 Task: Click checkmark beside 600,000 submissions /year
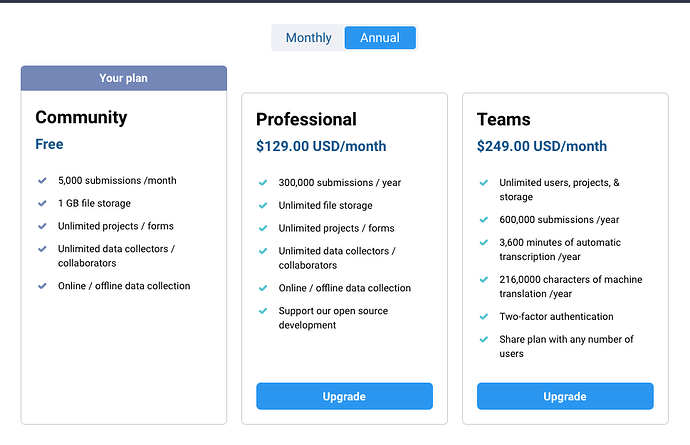pyautogui.click(x=484, y=220)
